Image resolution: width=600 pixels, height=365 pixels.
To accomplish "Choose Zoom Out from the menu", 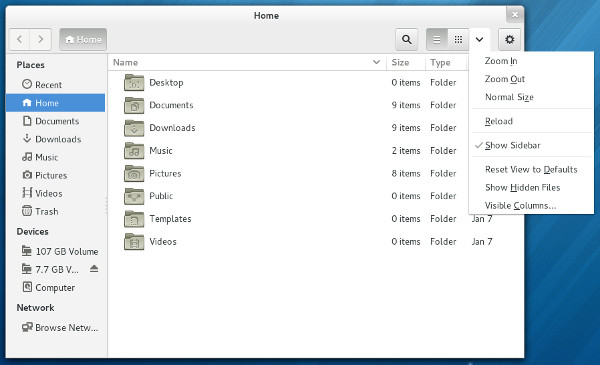I will [531, 79].
